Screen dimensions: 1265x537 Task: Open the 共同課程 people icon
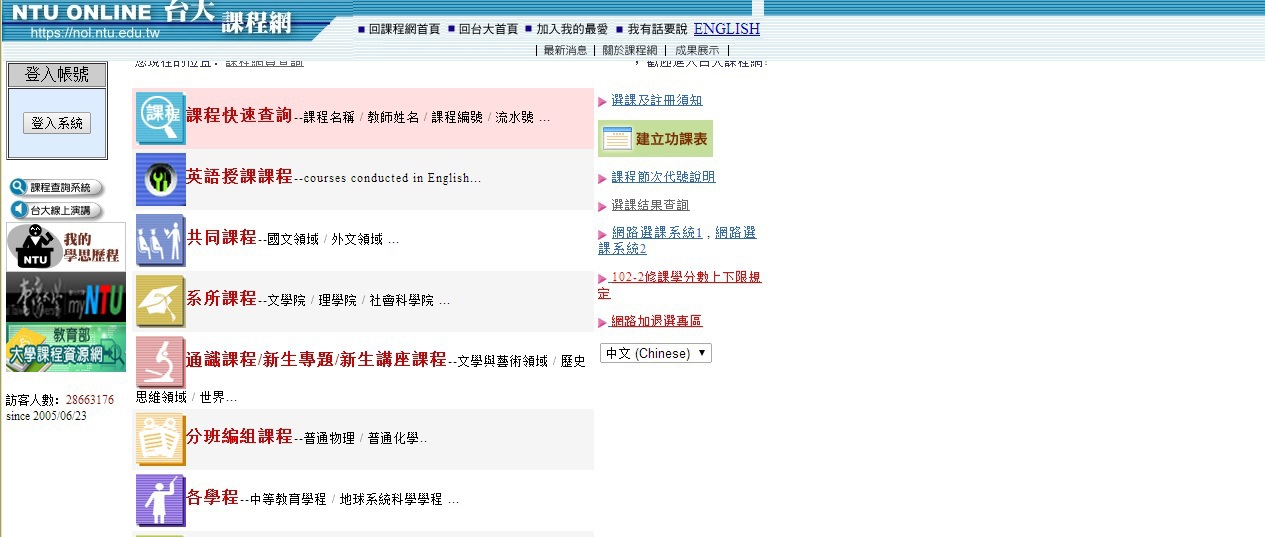click(x=160, y=240)
